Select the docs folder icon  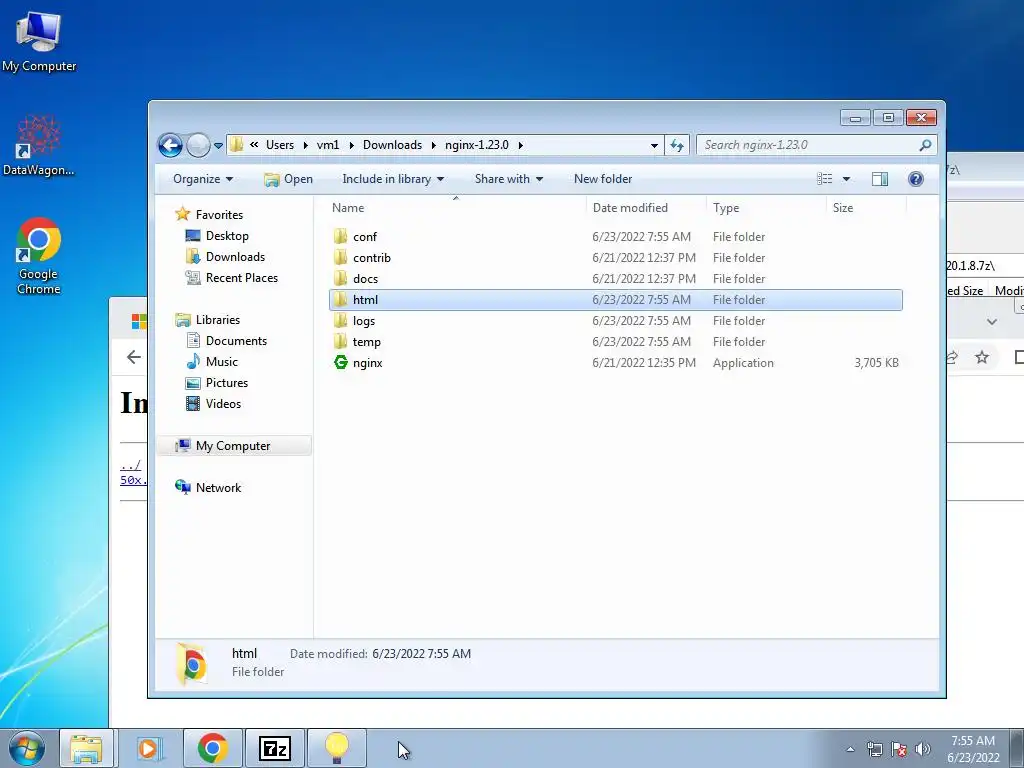tap(340, 278)
